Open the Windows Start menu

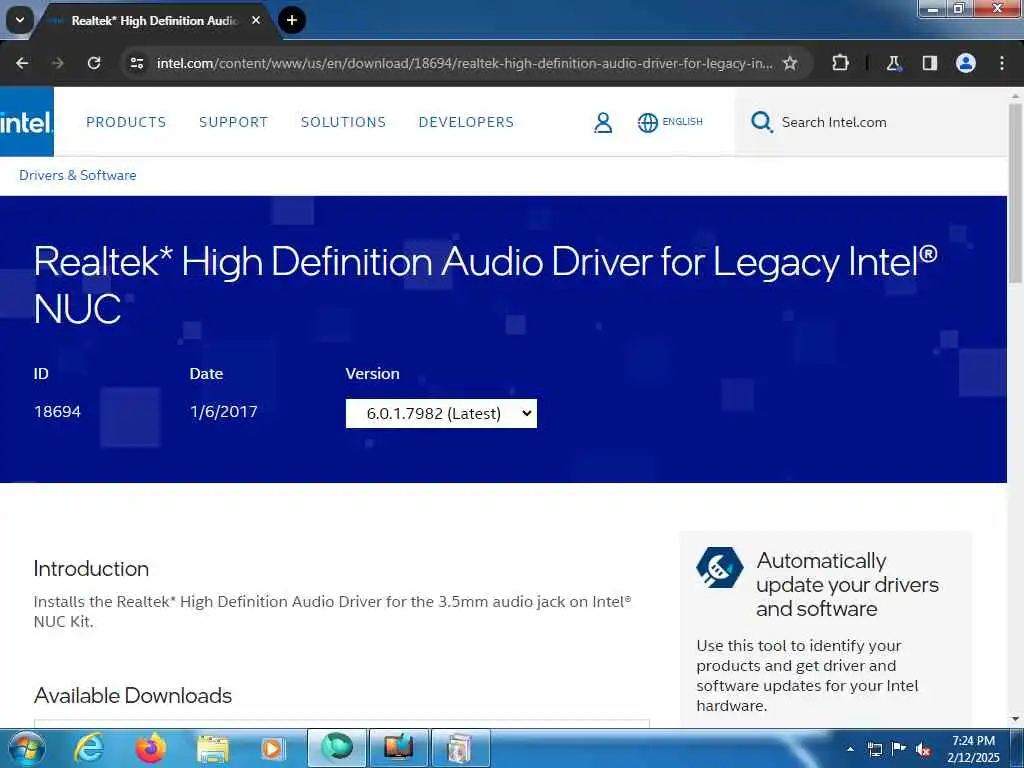tap(27, 748)
